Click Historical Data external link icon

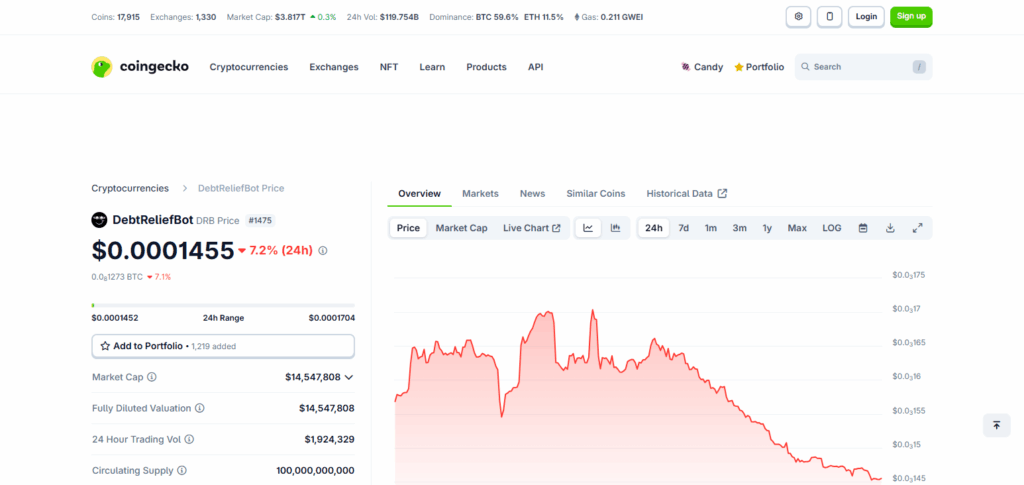(x=722, y=193)
